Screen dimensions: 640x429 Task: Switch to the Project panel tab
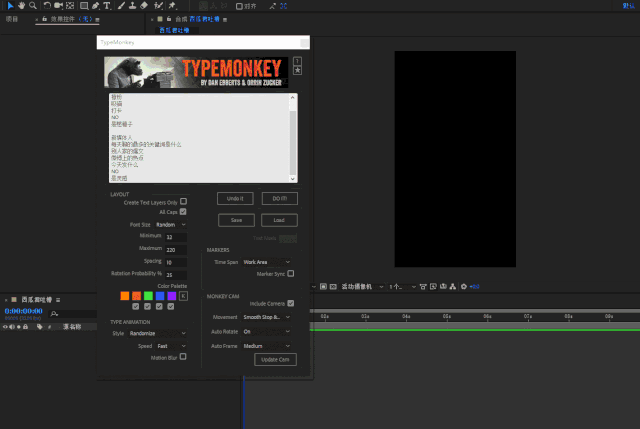12,19
